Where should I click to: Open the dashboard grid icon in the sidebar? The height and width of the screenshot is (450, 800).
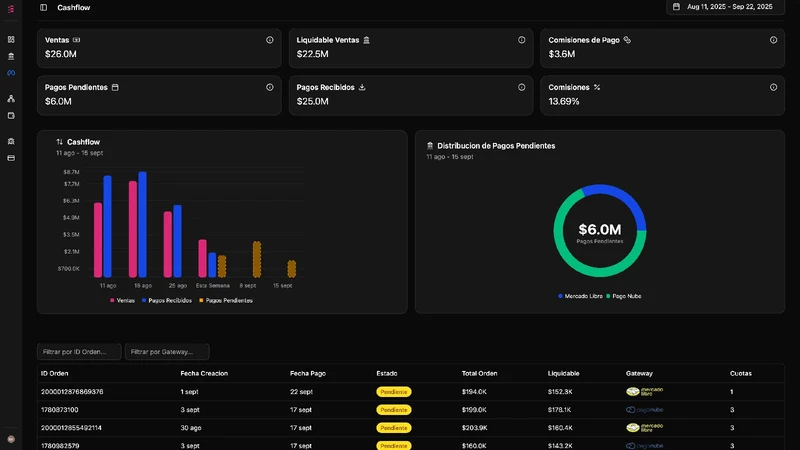tap(11, 39)
